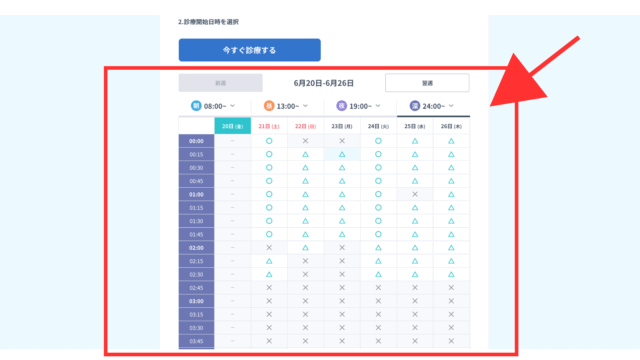This screenshot has width=640, height=360.
Task: Pick the 01:00 circle slot on 21日
Action: (x=269, y=194)
